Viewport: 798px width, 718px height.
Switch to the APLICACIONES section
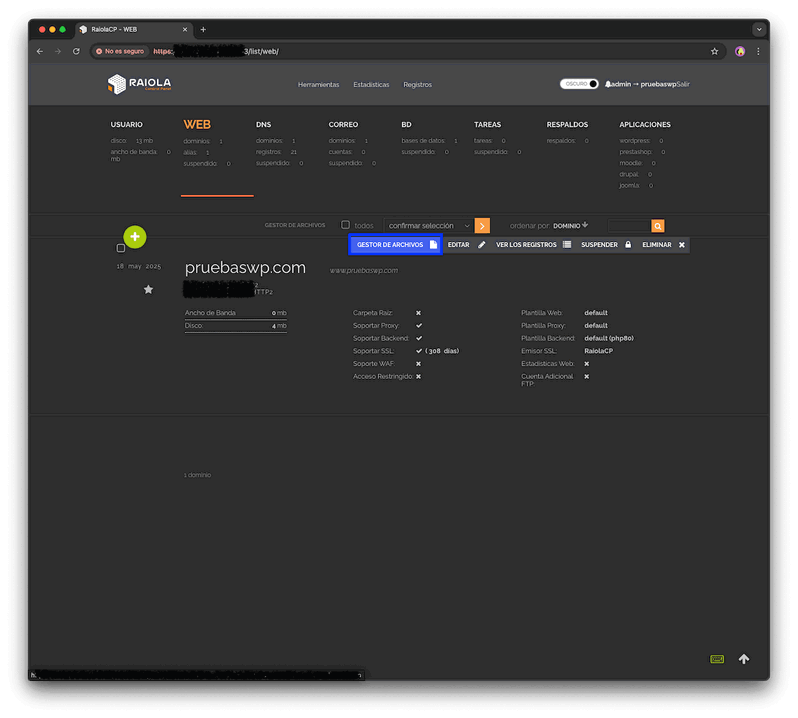pos(644,124)
